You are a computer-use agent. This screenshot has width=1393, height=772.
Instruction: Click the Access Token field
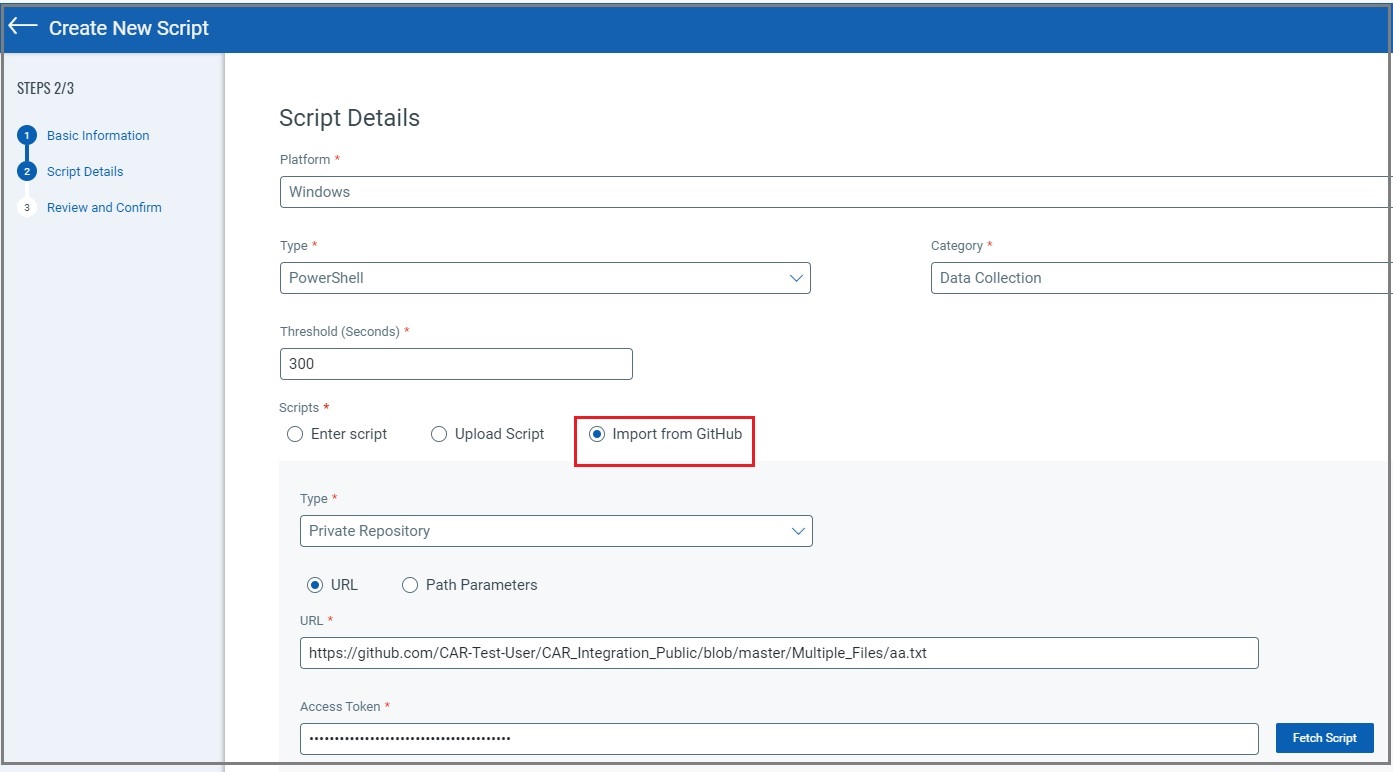click(x=778, y=739)
